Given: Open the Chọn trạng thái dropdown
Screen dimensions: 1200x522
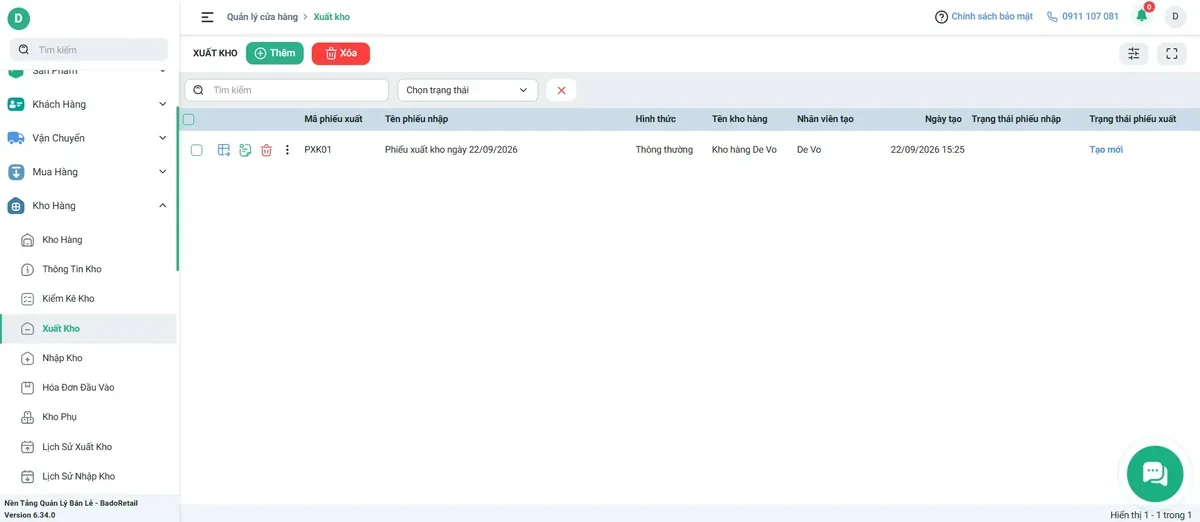Looking at the screenshot, I should (x=468, y=90).
